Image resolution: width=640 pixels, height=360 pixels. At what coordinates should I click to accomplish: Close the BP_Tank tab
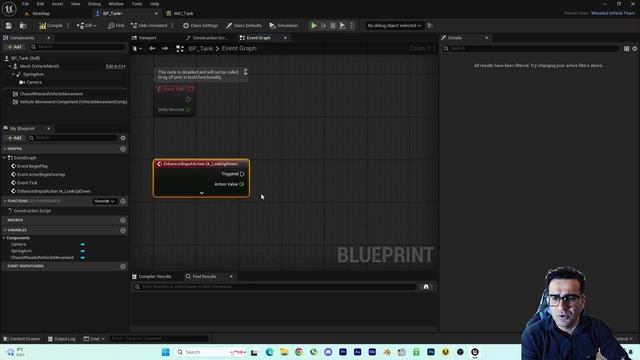(x=156, y=13)
